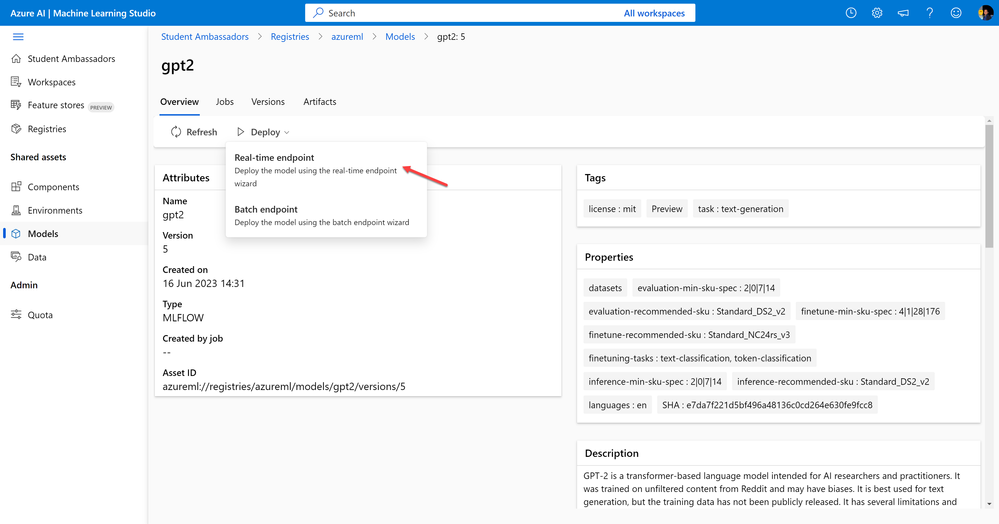999x524 pixels.
Task: Go to Student Ambassadors breadcrumb link
Action: tap(205, 37)
